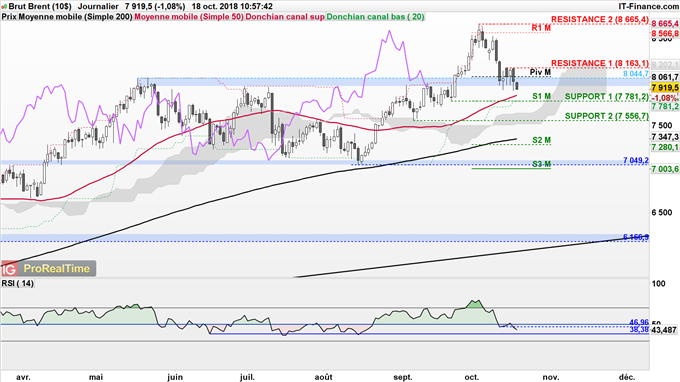Screen dimensions: 680x382
Task: Click the Brut Brent (10$) instrument title
Action: pyautogui.click(x=40, y=7)
